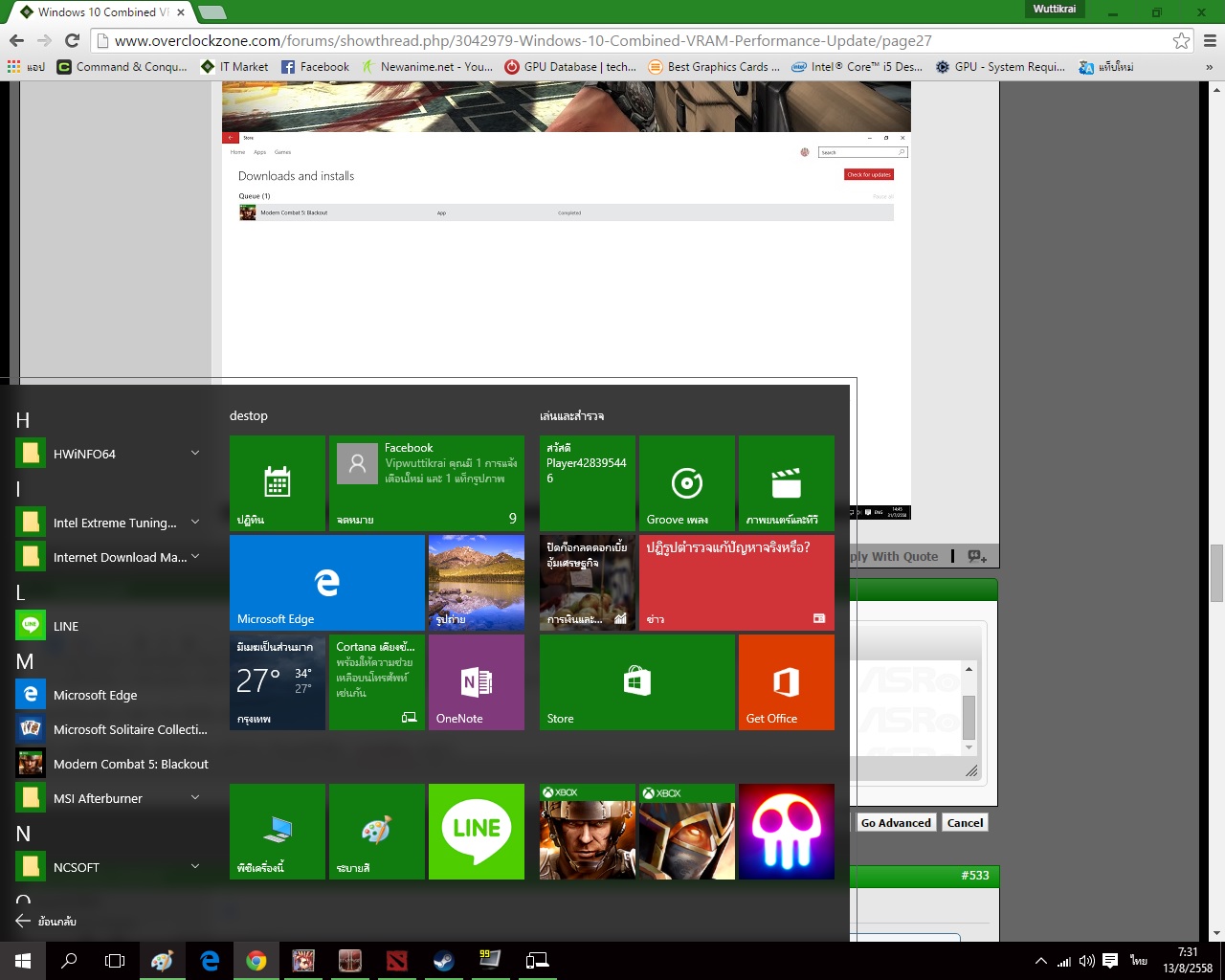This screenshot has height=980, width=1225.
Task: Open the Action Center notification icon
Action: click(x=1110, y=961)
